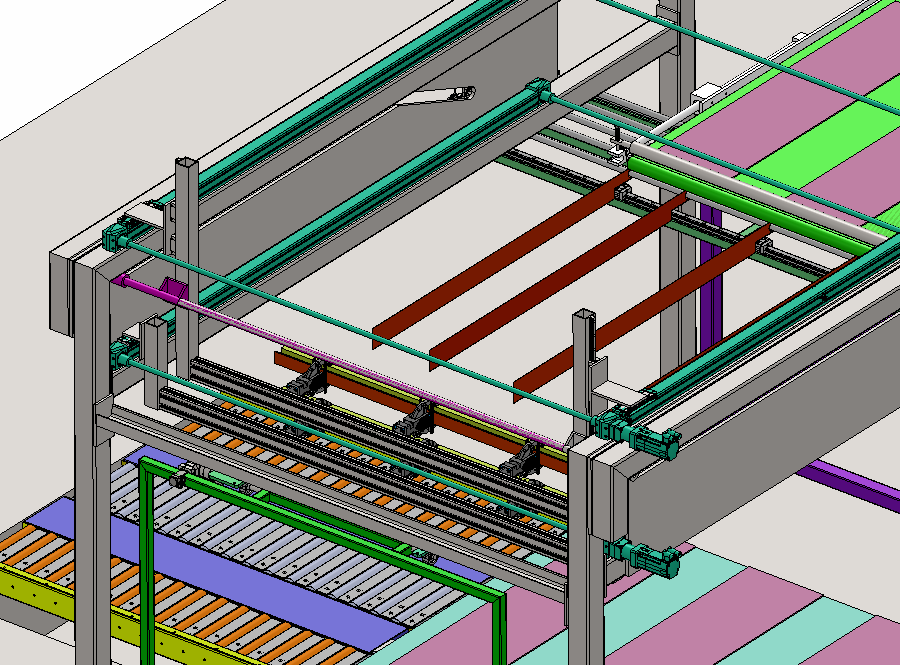The image size is (900, 665).
Task: Select the middle black clamp bracket on the rail
Action: tap(414, 419)
